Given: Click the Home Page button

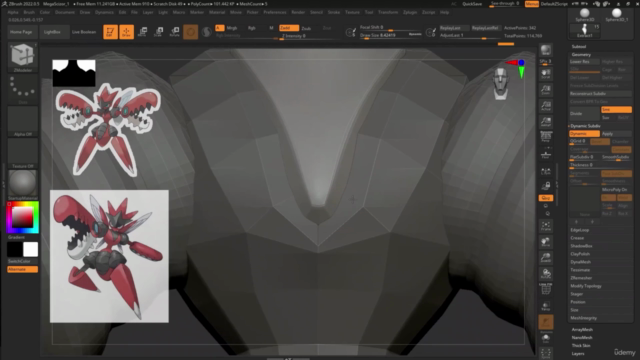Looking at the screenshot, I should (21, 32).
